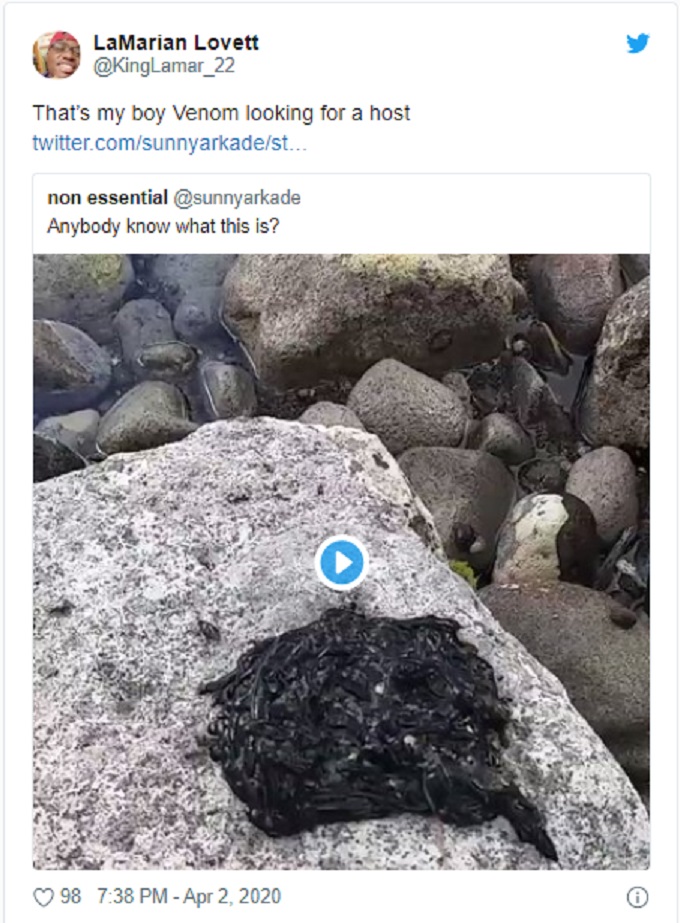
Task: Click the Twitter bird logo
Action: click(637, 44)
